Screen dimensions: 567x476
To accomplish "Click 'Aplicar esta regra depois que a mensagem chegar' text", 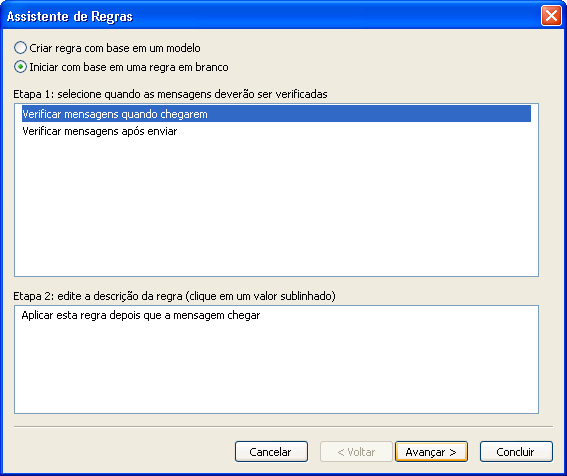I will click(x=141, y=315).
